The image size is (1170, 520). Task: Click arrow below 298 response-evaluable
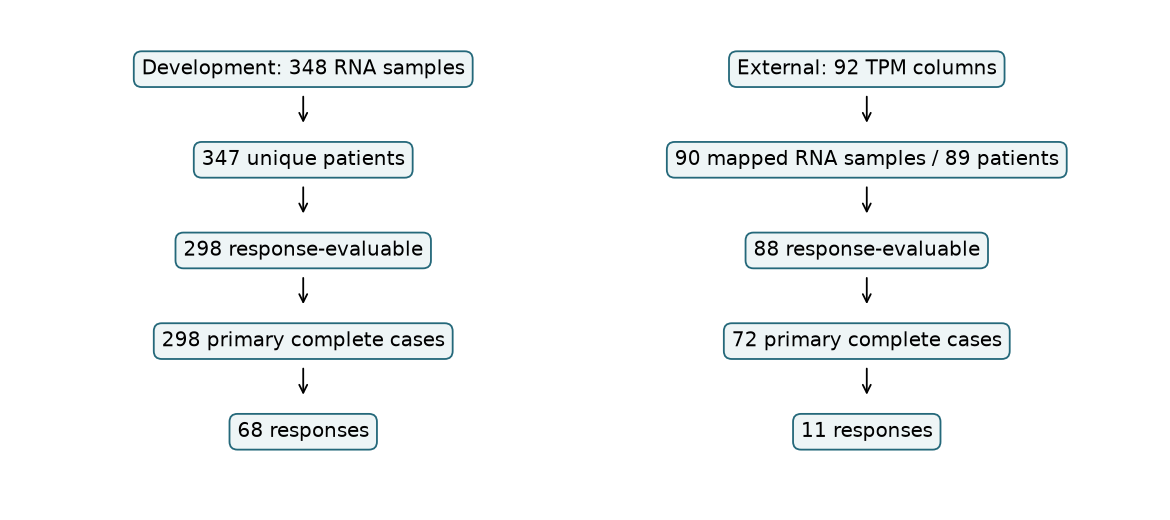click(303, 290)
